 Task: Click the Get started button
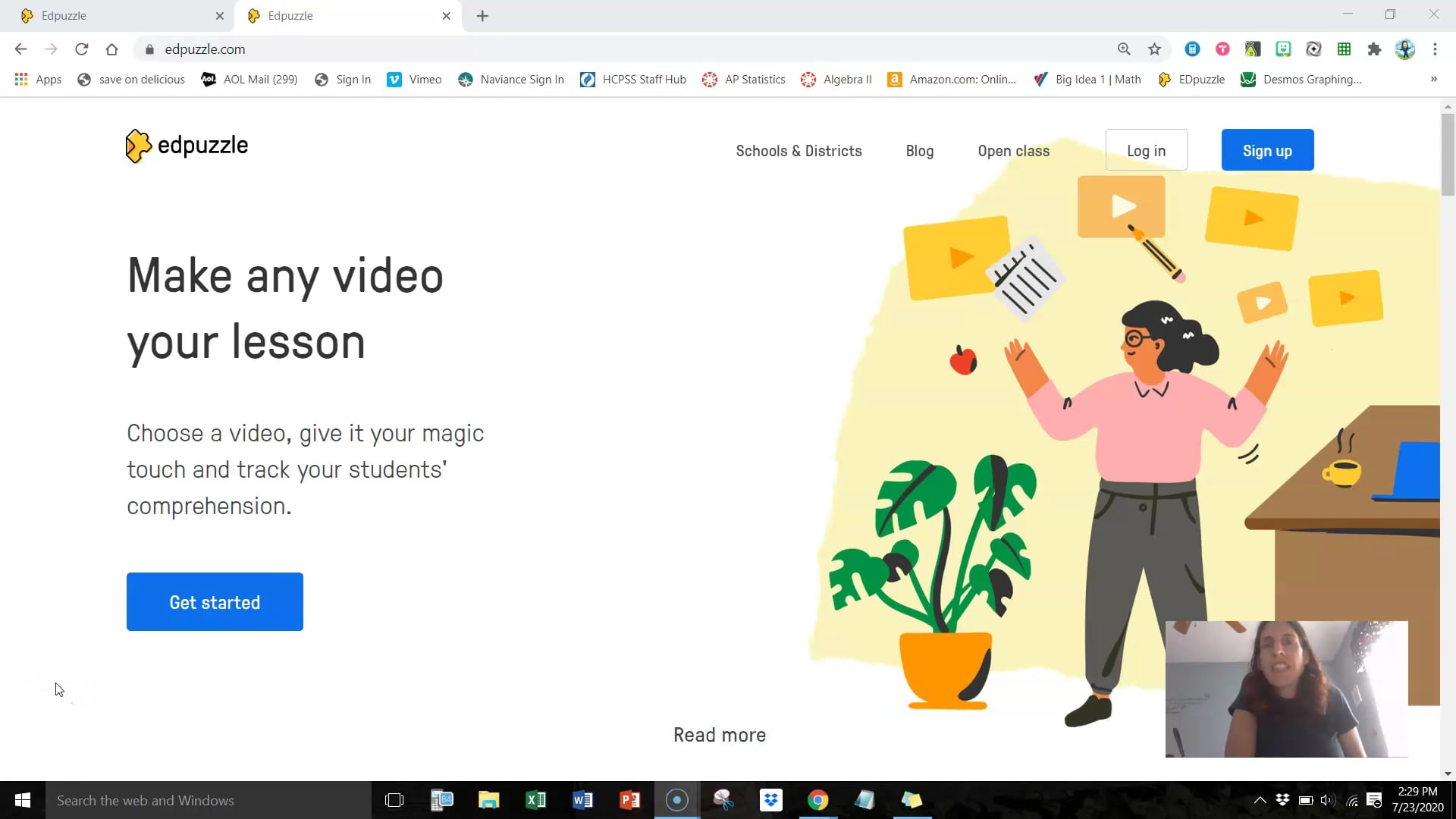(215, 601)
